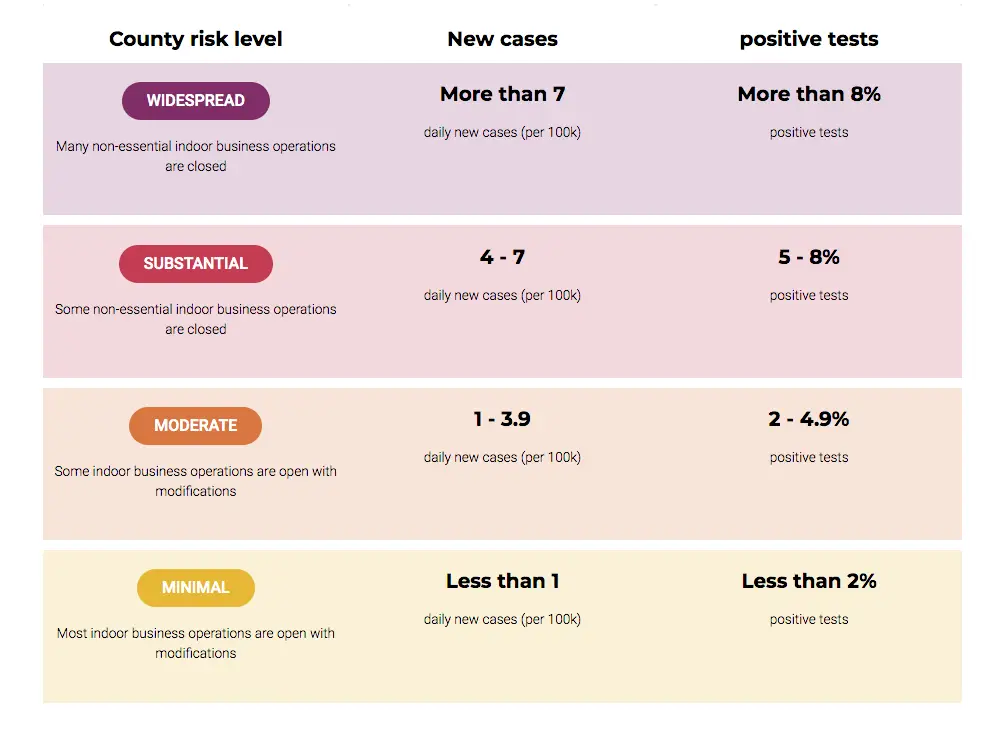Click the "2 - 4.9%" positive tests value
The height and width of the screenshot is (730, 1004).
point(809,419)
